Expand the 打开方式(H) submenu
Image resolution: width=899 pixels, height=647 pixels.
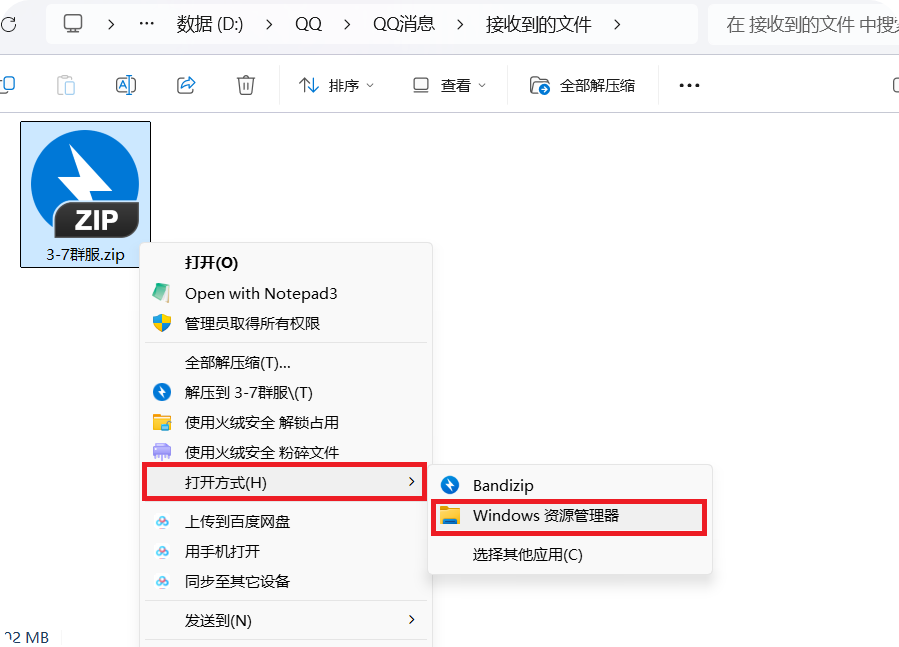tap(285, 483)
